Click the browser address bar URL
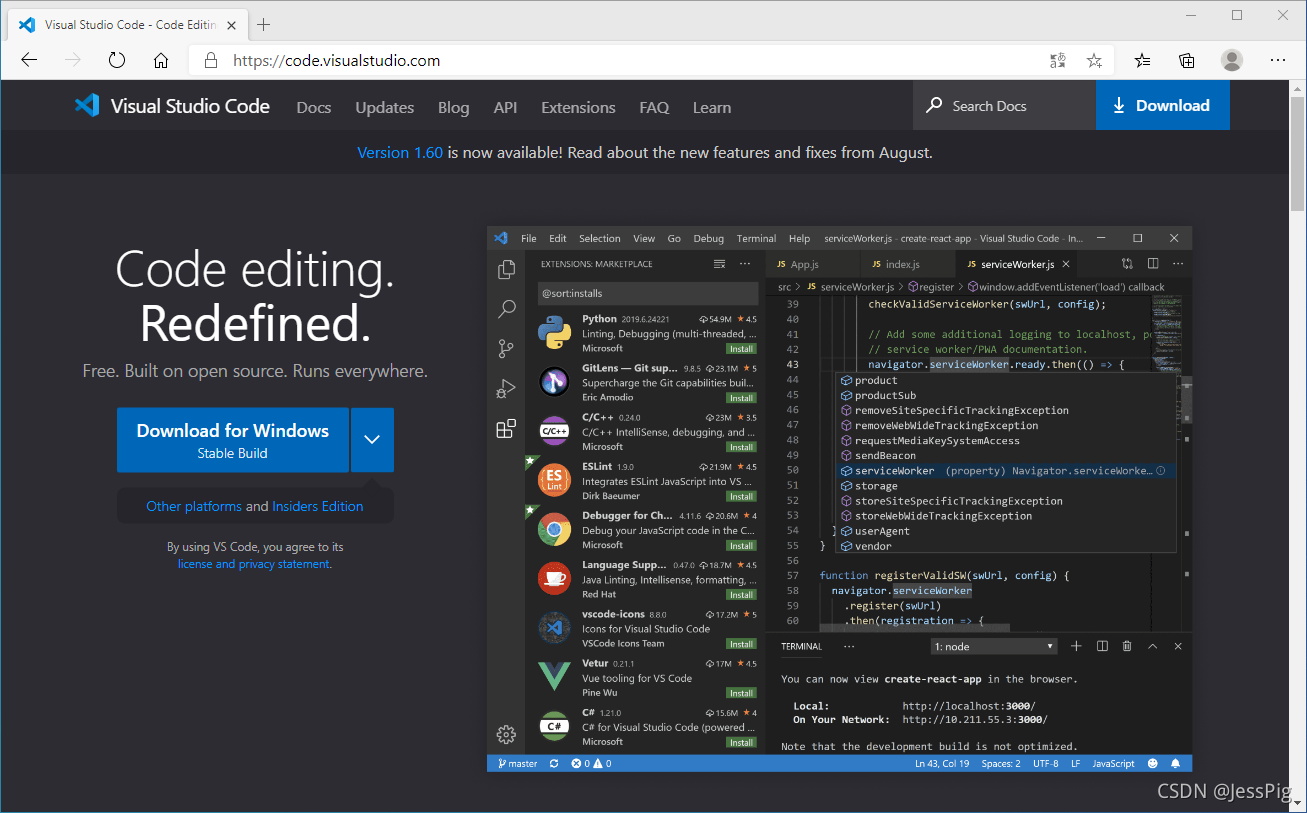Screen dimensions: 1307x813 [336, 60]
